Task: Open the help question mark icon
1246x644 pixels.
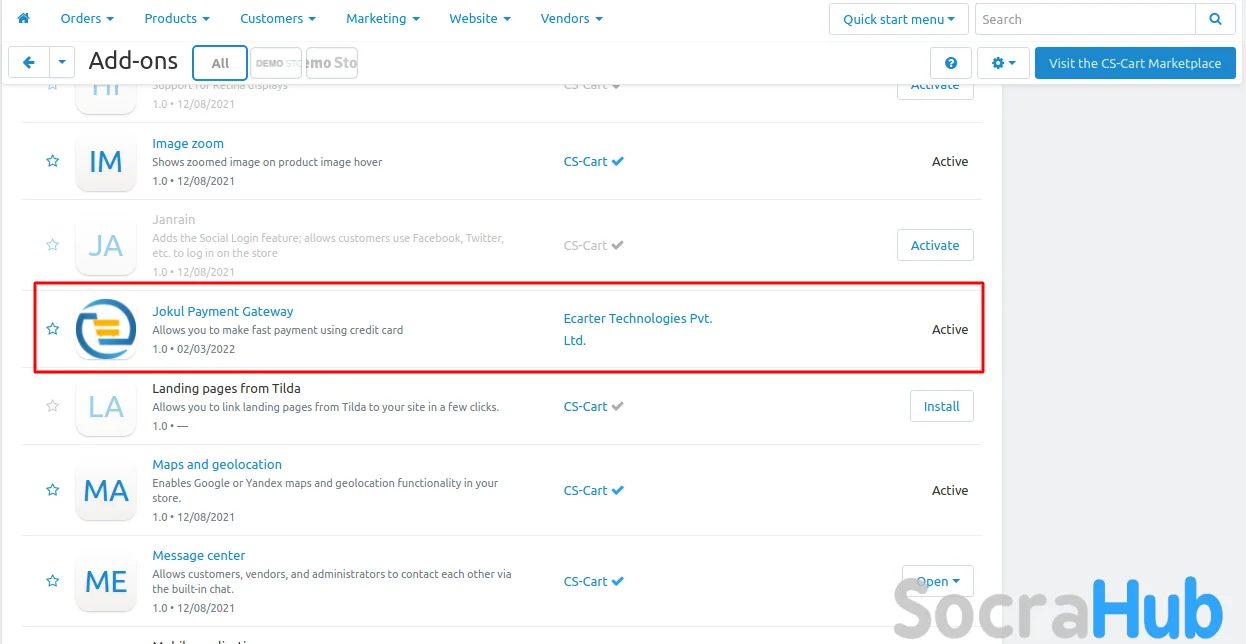Action: [950, 63]
